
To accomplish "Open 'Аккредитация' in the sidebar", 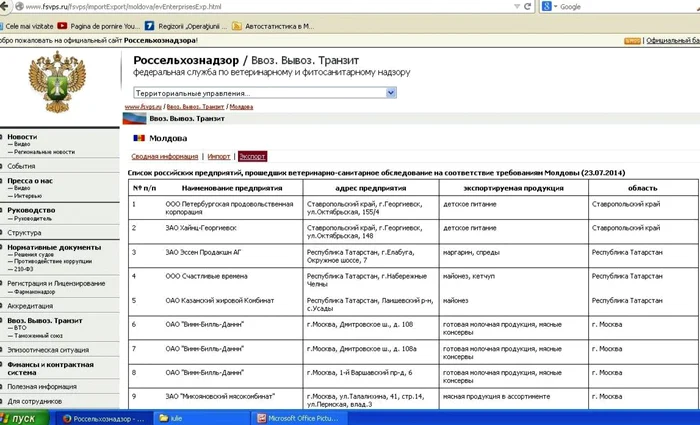I will pyautogui.click(x=30, y=306).
